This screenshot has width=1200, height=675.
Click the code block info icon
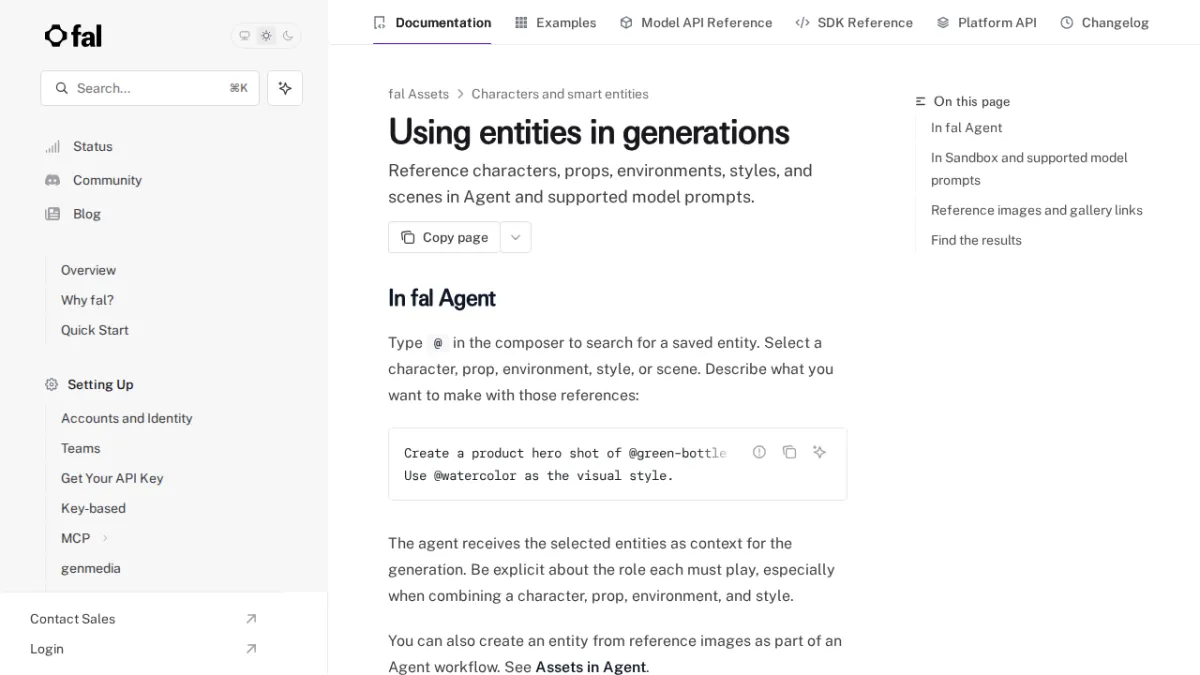click(x=759, y=452)
